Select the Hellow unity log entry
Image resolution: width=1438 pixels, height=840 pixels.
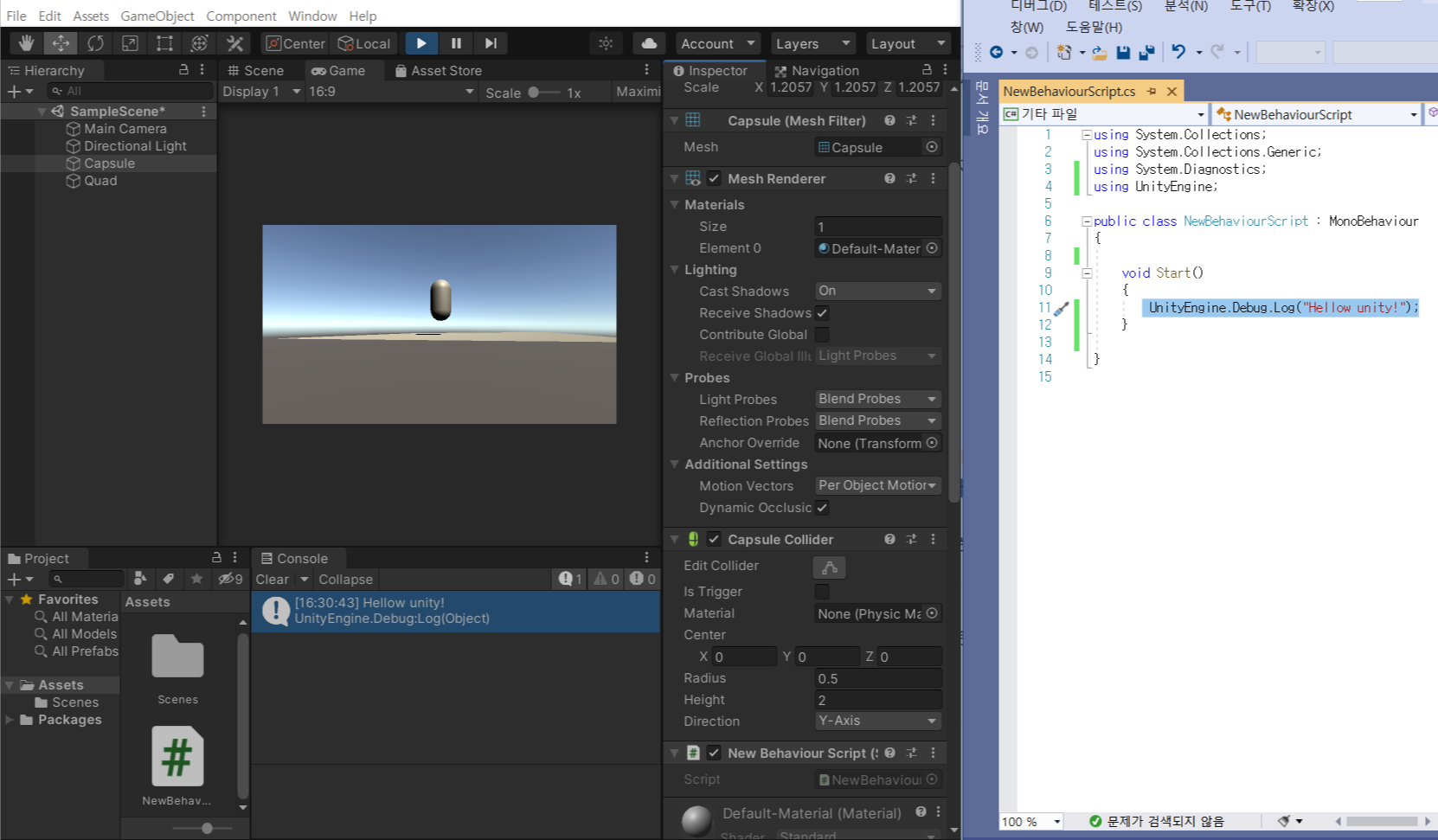pos(456,611)
